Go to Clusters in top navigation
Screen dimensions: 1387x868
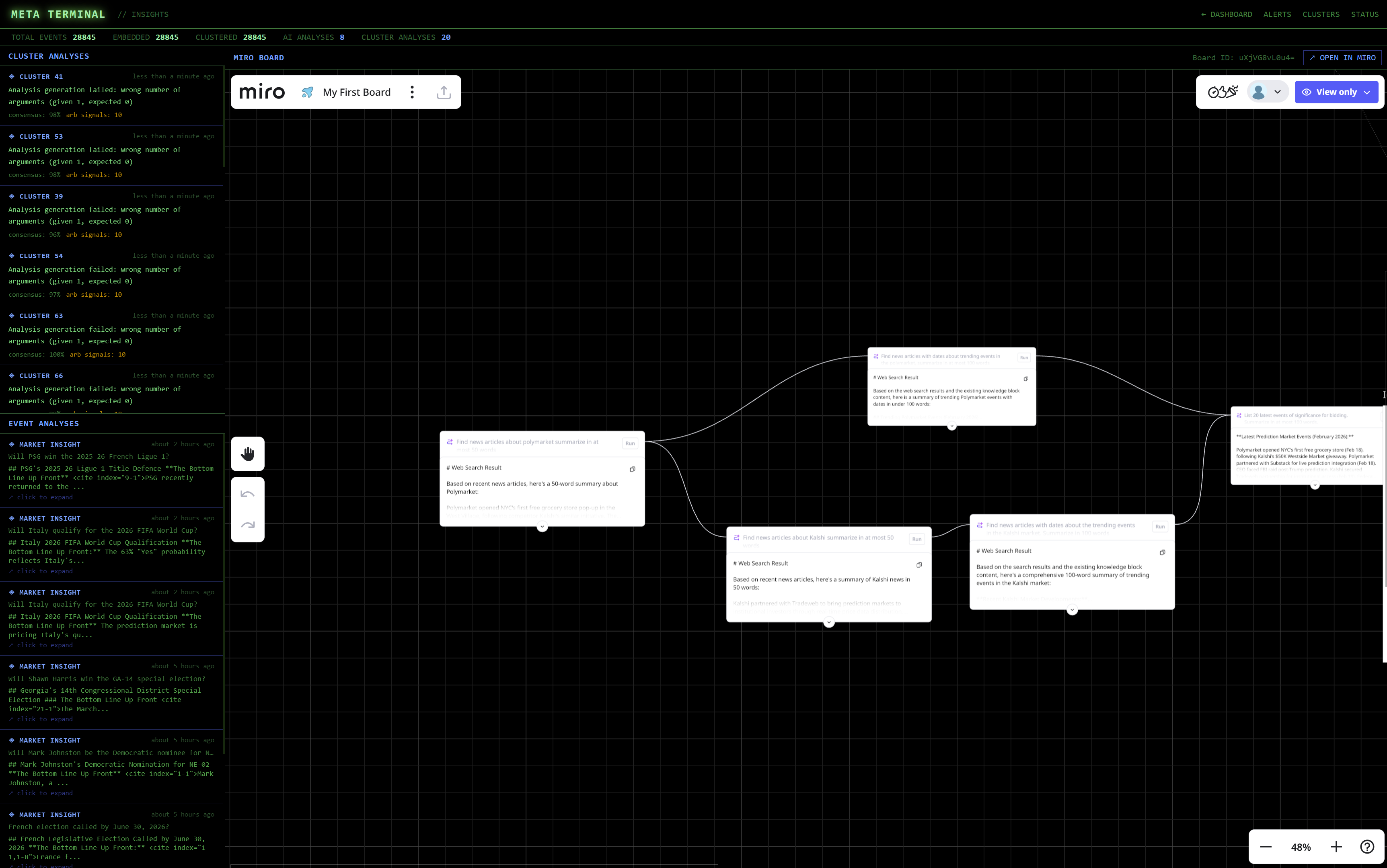coord(1320,14)
